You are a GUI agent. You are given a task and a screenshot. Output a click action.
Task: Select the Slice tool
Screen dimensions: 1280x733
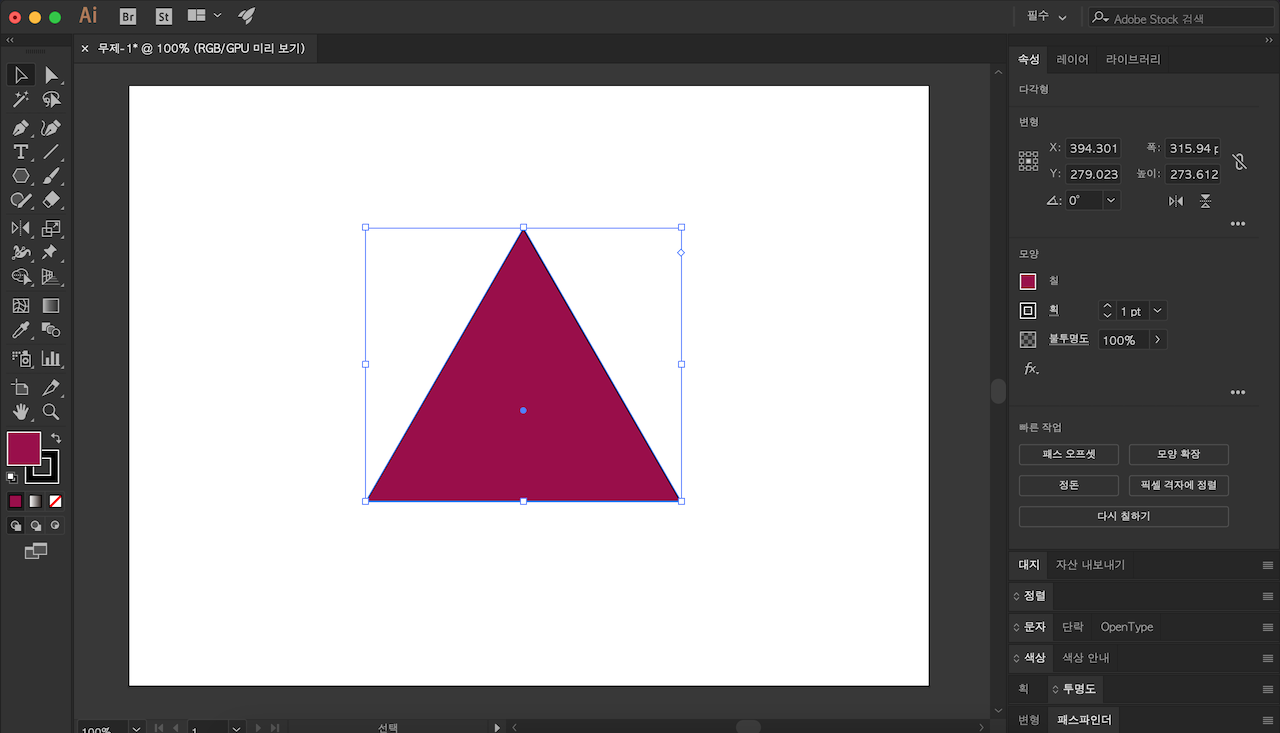pyautogui.click(x=52, y=387)
